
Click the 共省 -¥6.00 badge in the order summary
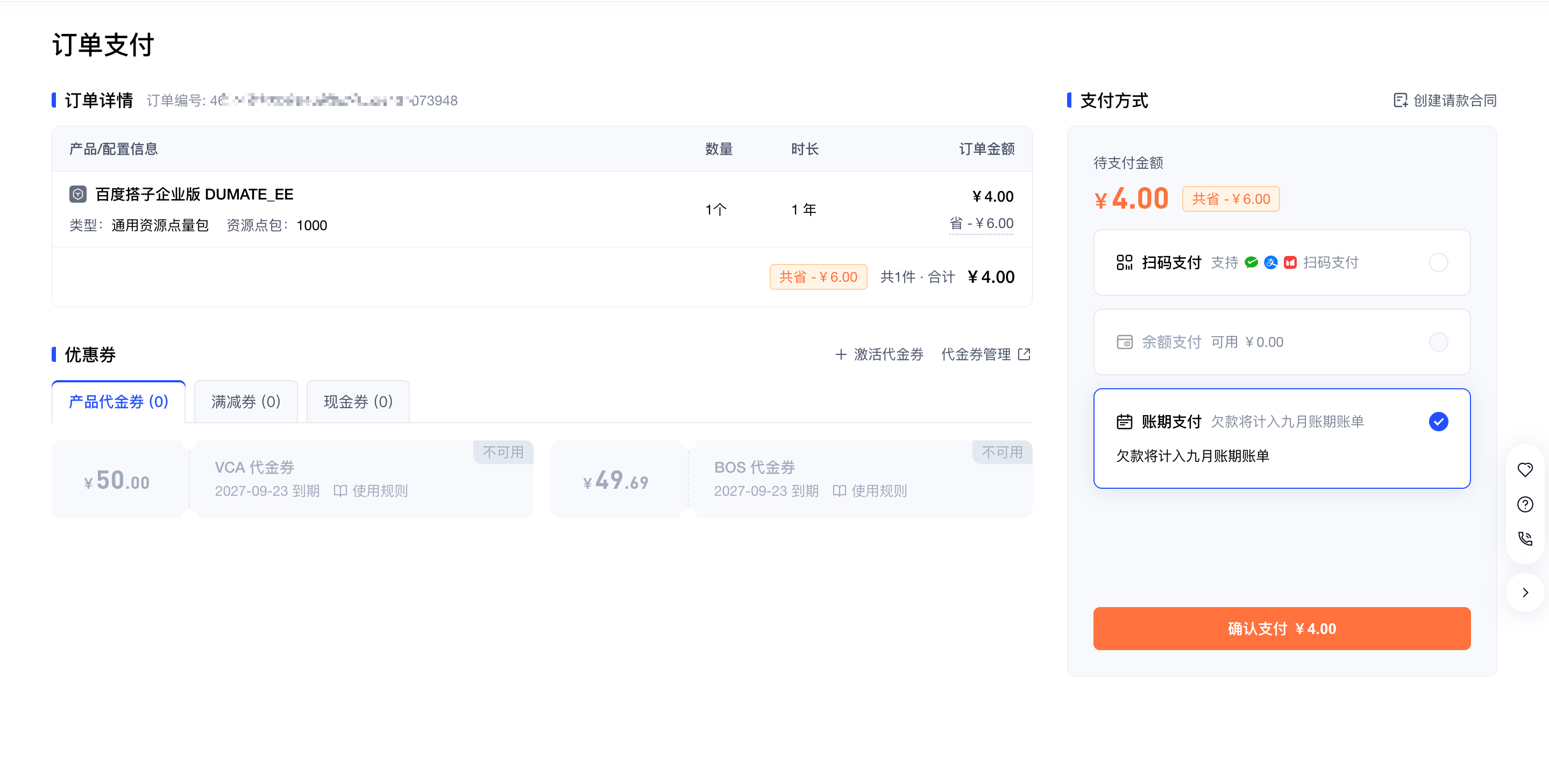click(x=818, y=277)
